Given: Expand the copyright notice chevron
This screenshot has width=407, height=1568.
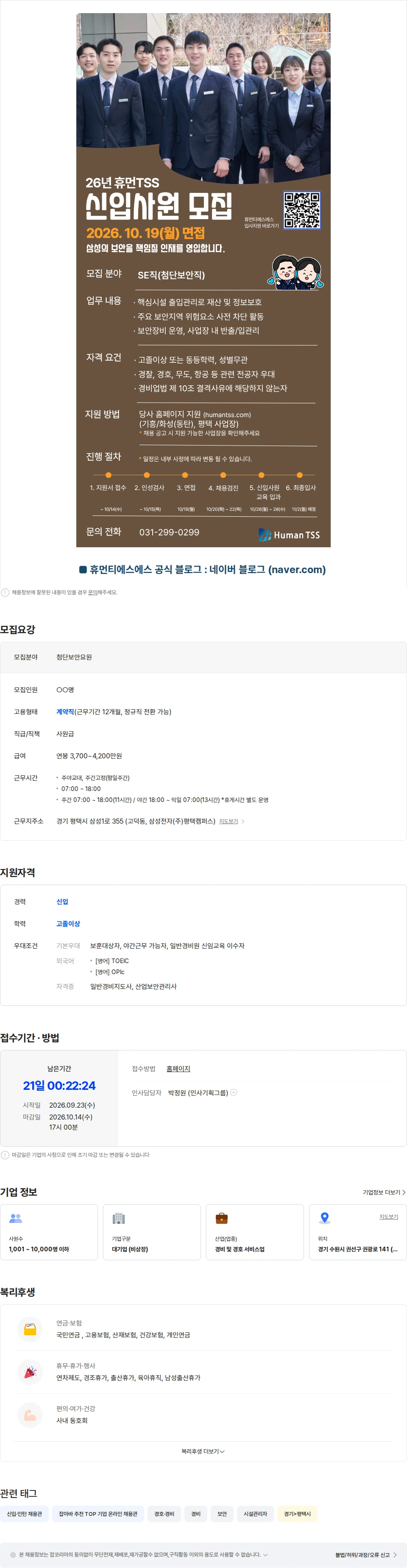Looking at the screenshot, I should click(x=265, y=1554).
